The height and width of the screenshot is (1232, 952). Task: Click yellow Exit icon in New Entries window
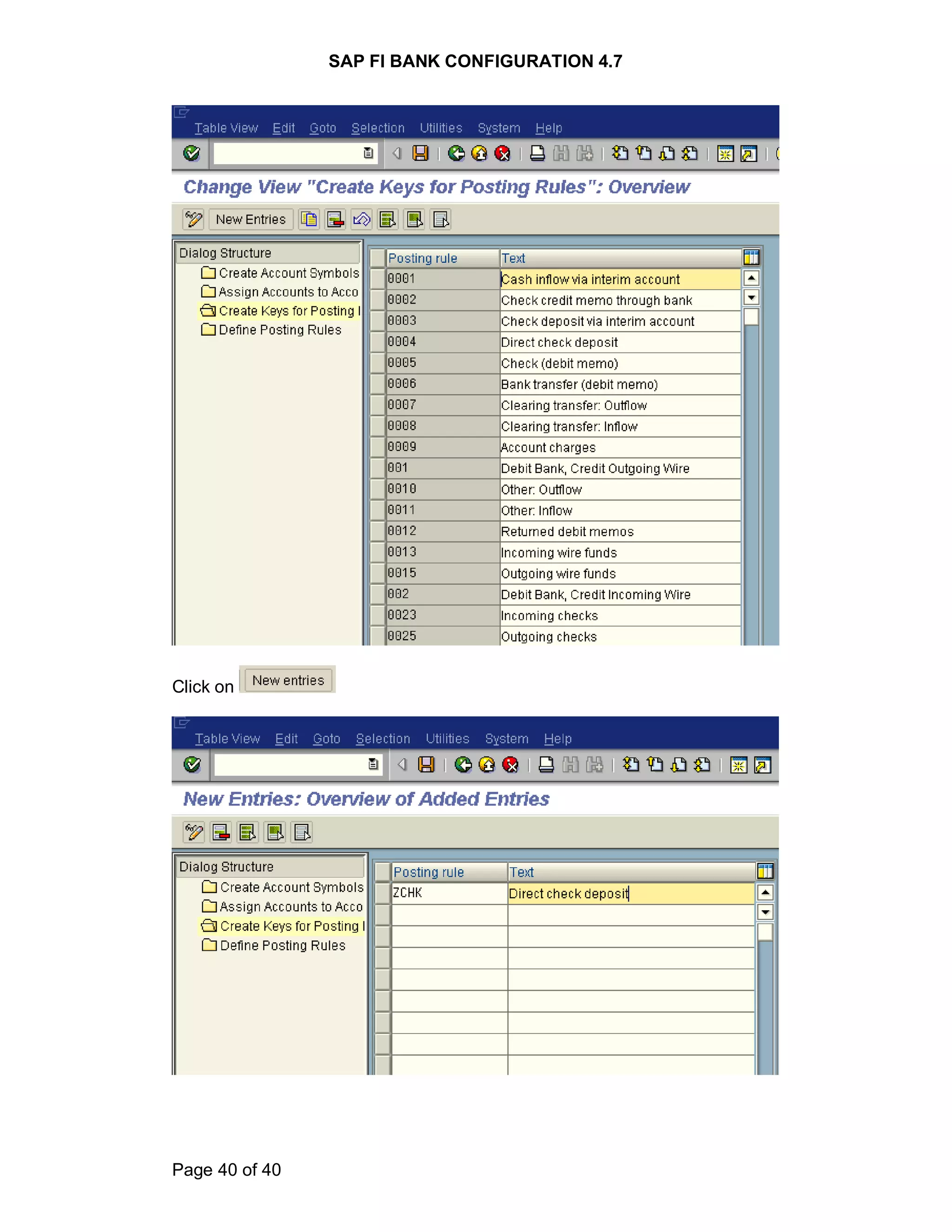(x=487, y=765)
